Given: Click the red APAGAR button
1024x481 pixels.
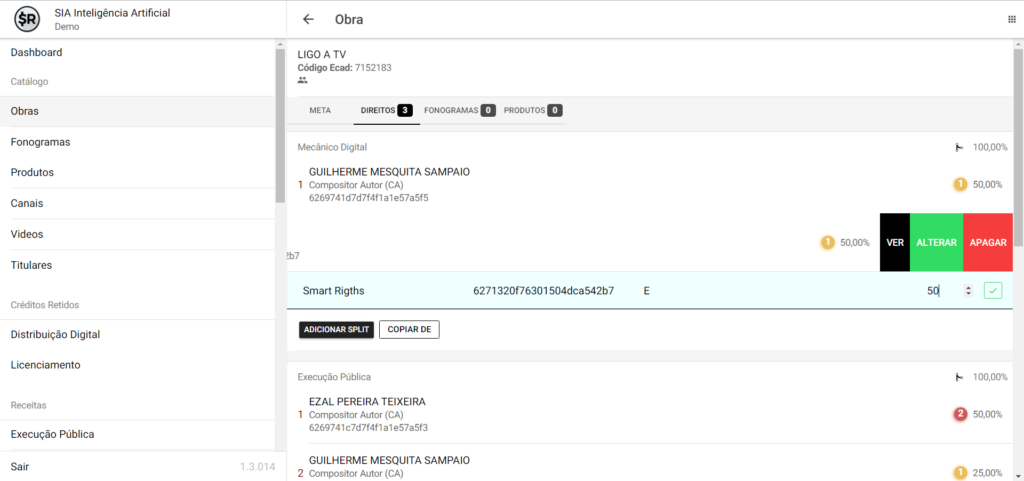Looking at the screenshot, I should point(987,242).
